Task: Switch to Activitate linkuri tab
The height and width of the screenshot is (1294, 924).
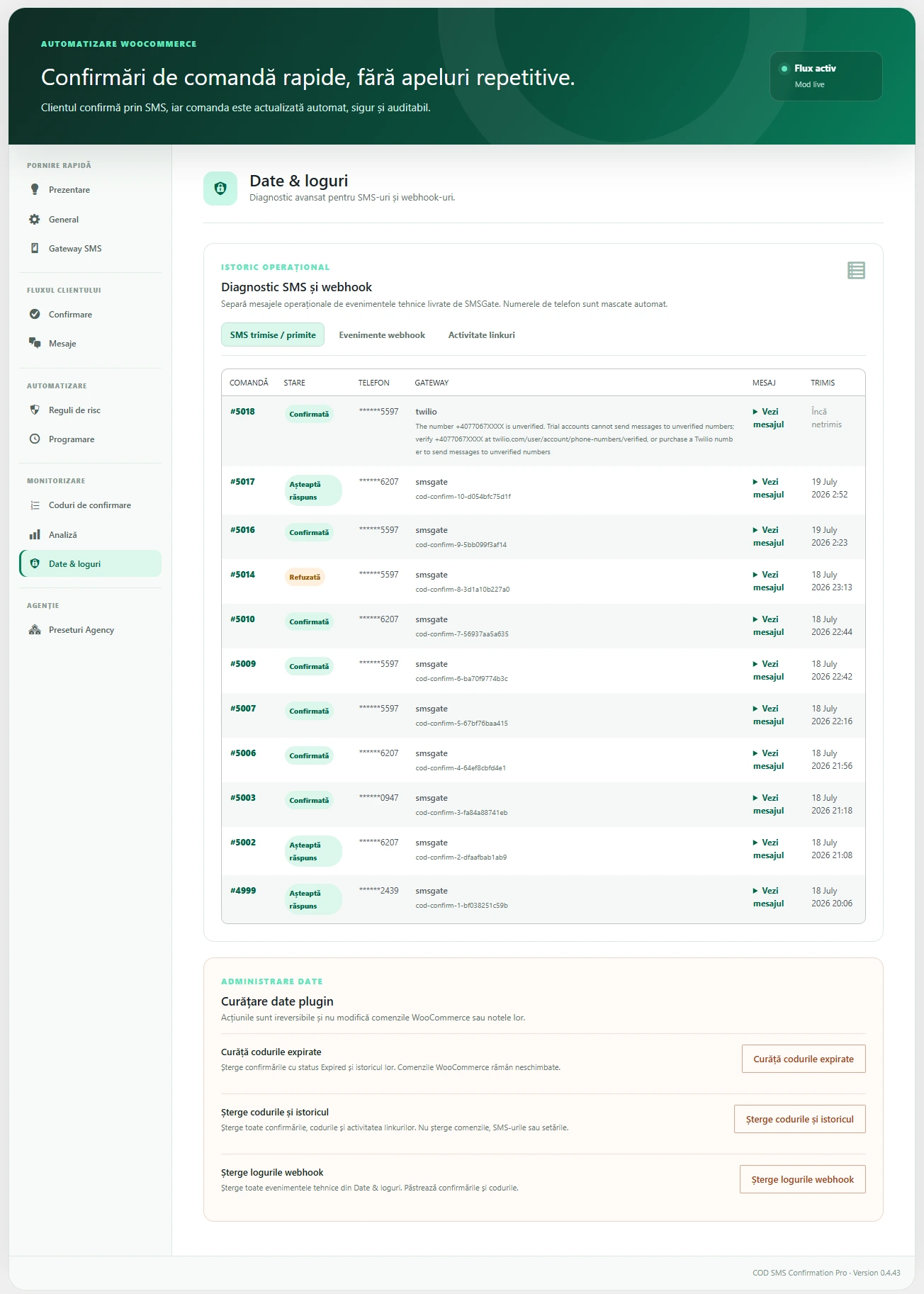Action: click(x=481, y=334)
